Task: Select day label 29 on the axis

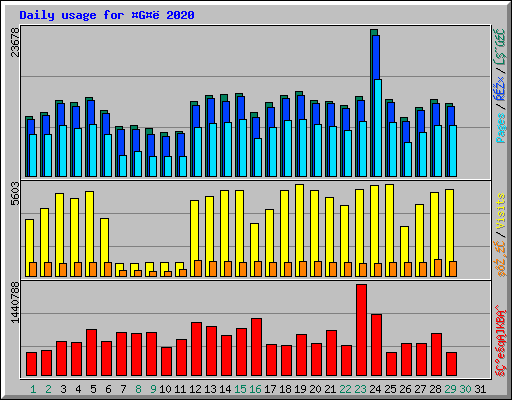Action: (450, 389)
